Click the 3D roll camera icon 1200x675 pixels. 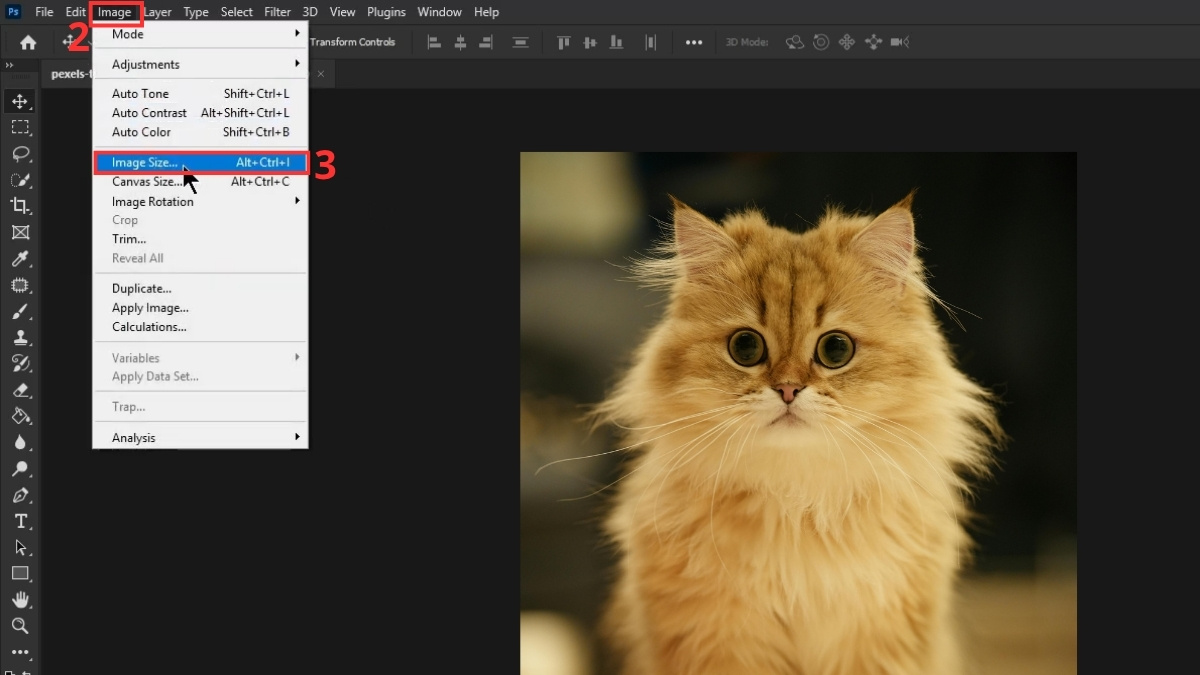click(821, 42)
